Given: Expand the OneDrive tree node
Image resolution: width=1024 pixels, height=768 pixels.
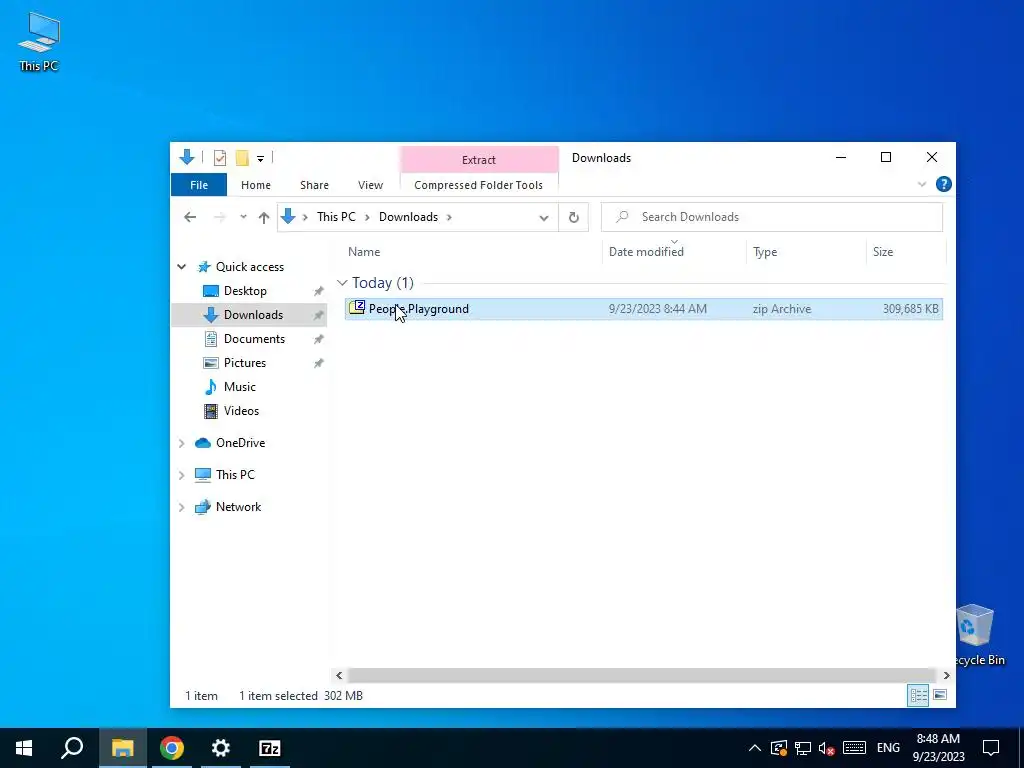Looking at the screenshot, I should [182, 443].
